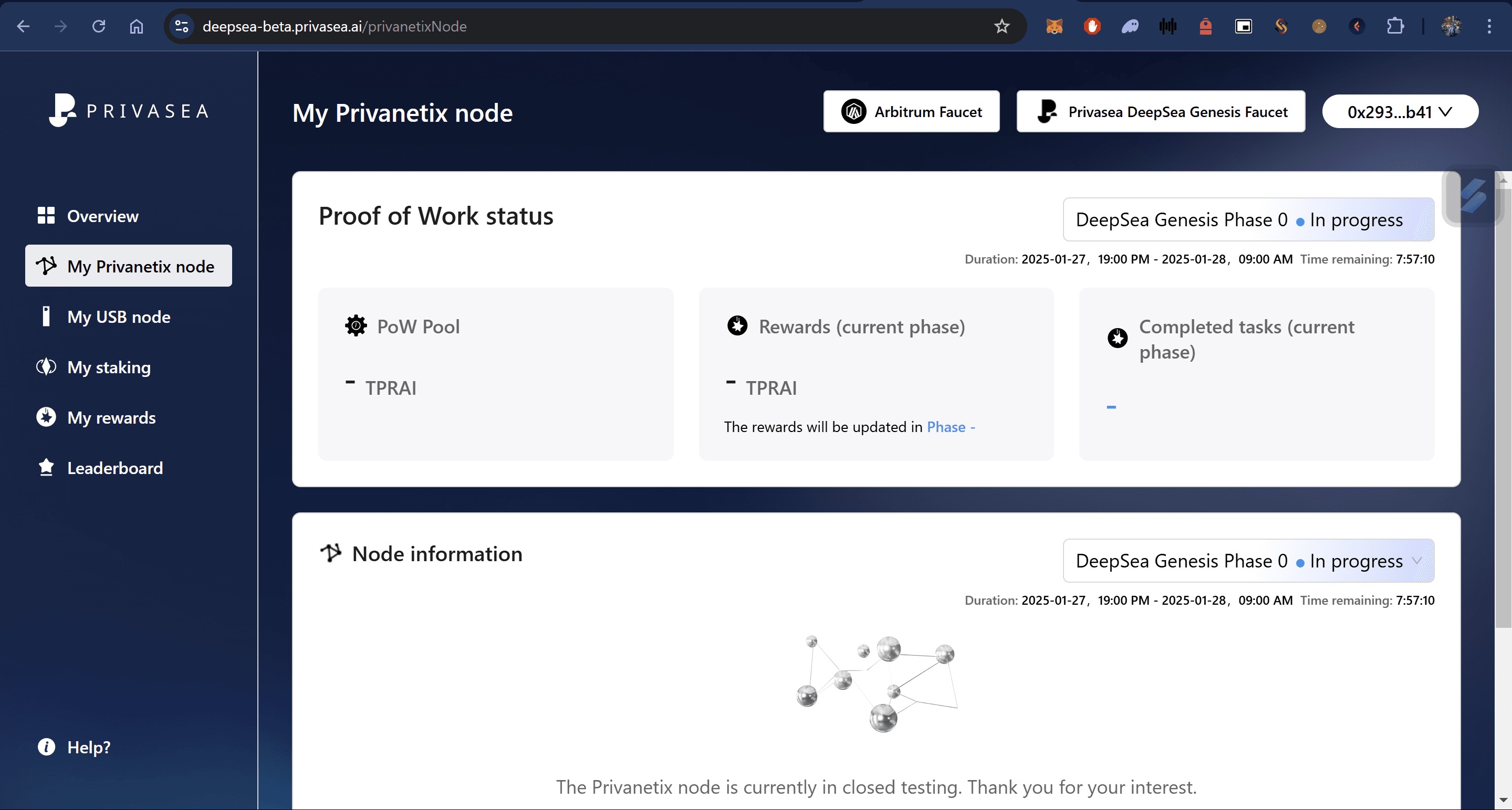Open browser extensions puzzle icon
The image size is (1512, 810).
pyautogui.click(x=1394, y=26)
